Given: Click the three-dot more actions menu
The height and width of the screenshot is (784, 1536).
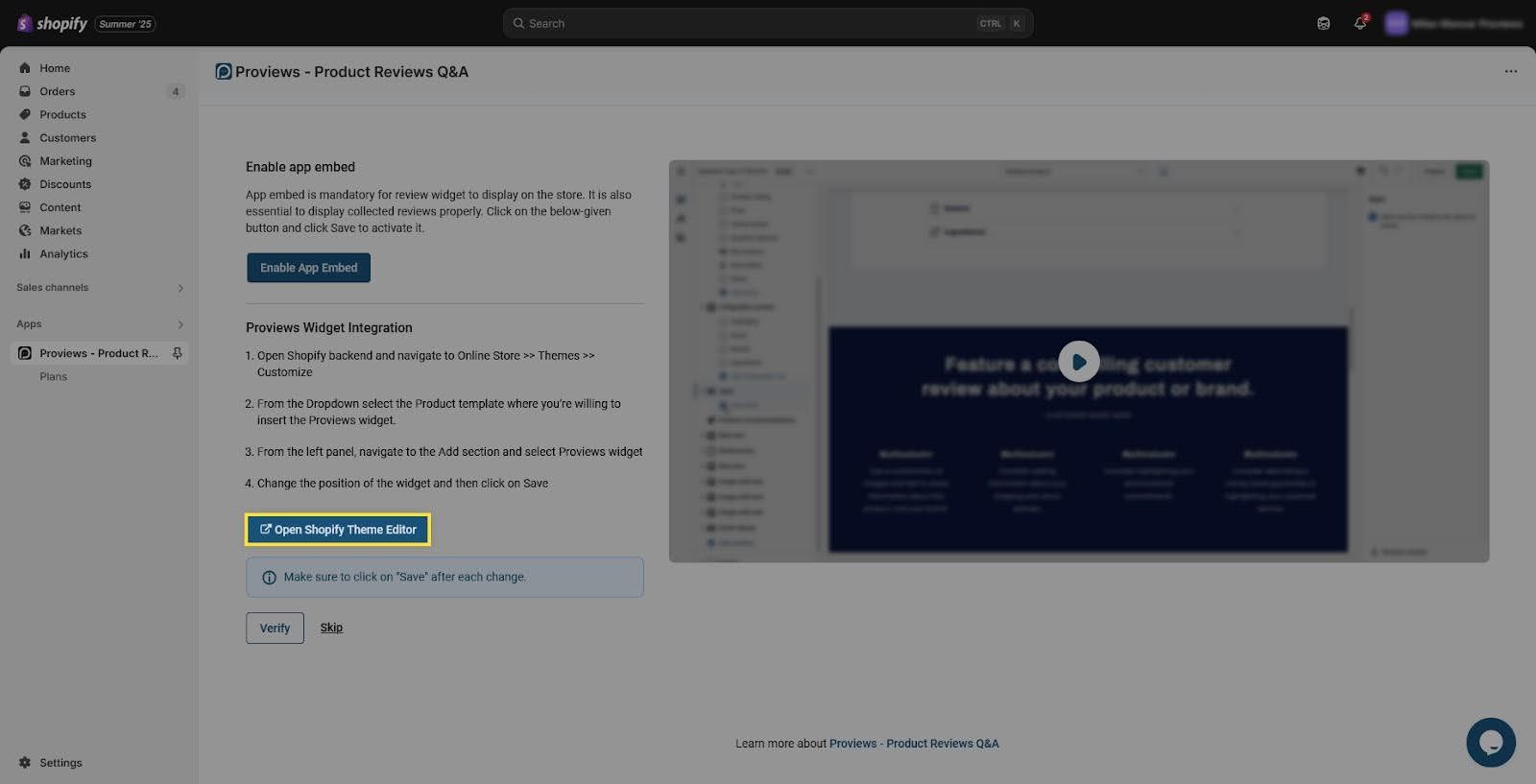Looking at the screenshot, I should pos(1510,72).
